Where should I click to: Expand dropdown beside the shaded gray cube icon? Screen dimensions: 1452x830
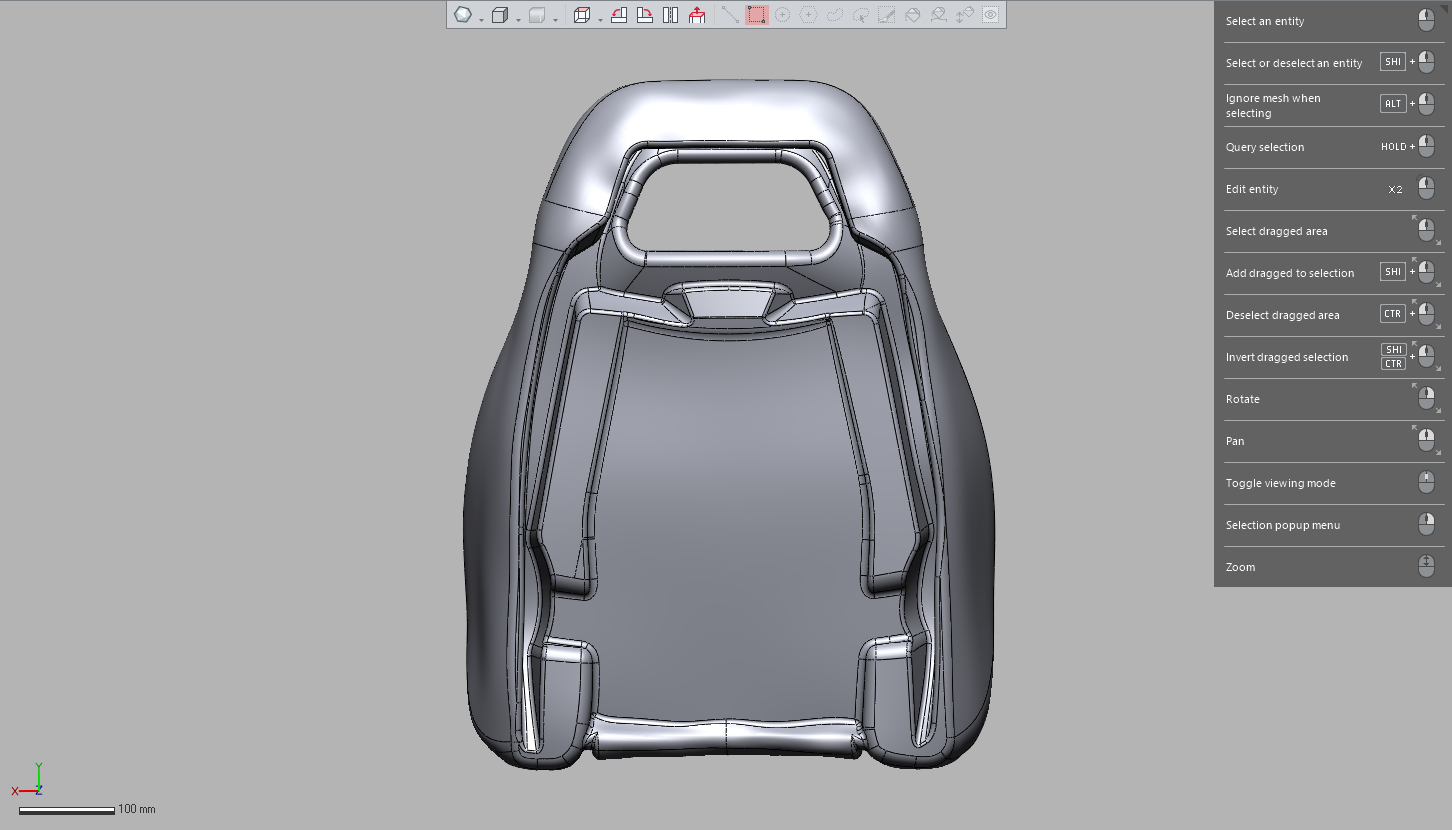coord(555,19)
